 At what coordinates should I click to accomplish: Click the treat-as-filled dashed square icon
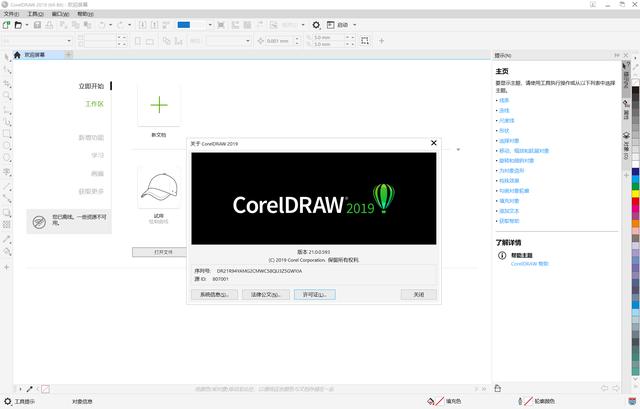click(x=365, y=40)
